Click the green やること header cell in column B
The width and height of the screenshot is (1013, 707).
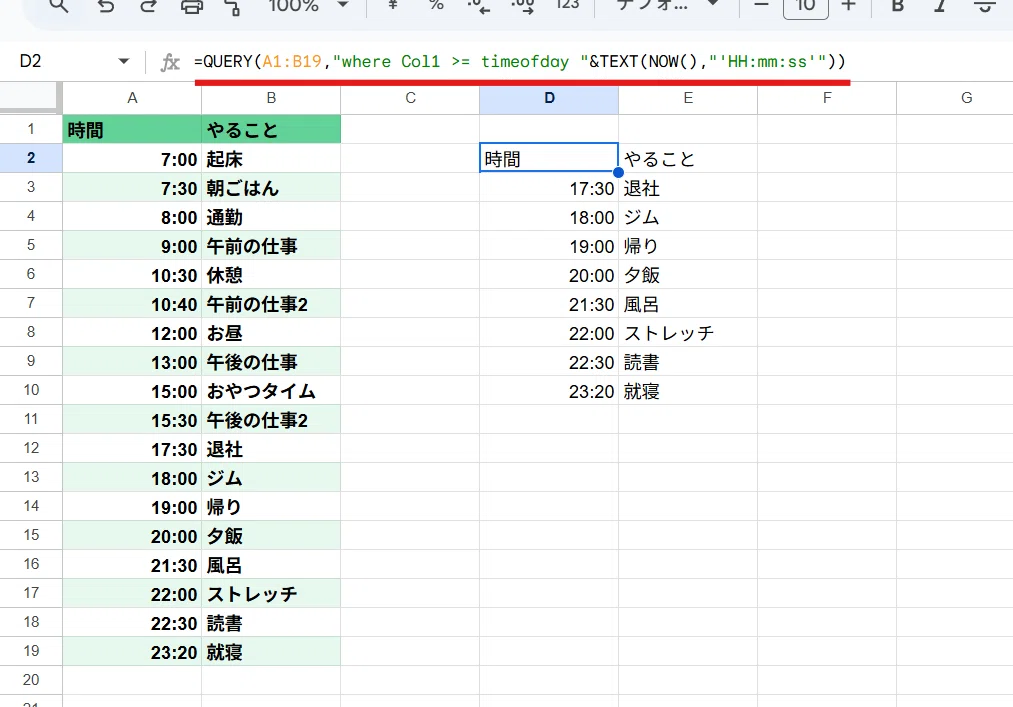271,129
